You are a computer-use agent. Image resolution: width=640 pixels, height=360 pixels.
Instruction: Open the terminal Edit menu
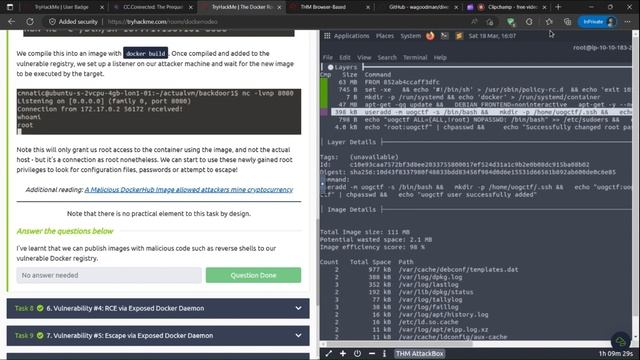click(x=345, y=58)
